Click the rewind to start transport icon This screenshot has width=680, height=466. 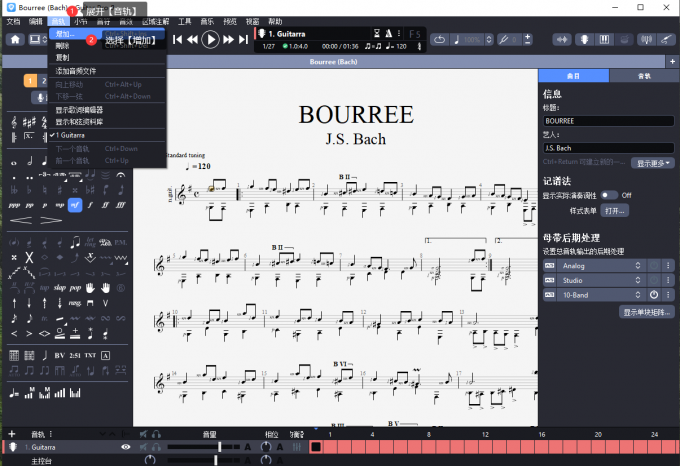point(177,40)
